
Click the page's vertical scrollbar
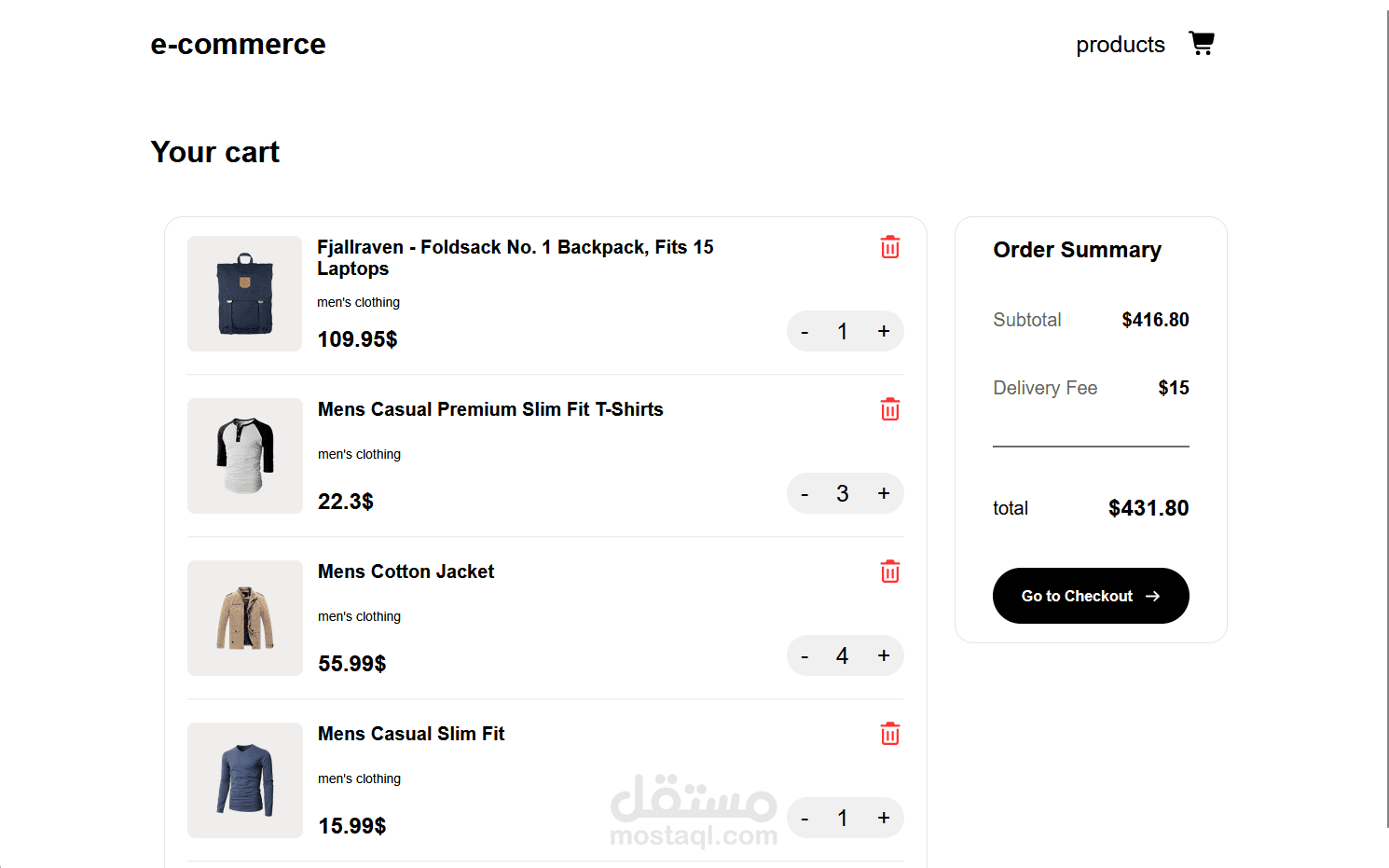pos(1387,420)
